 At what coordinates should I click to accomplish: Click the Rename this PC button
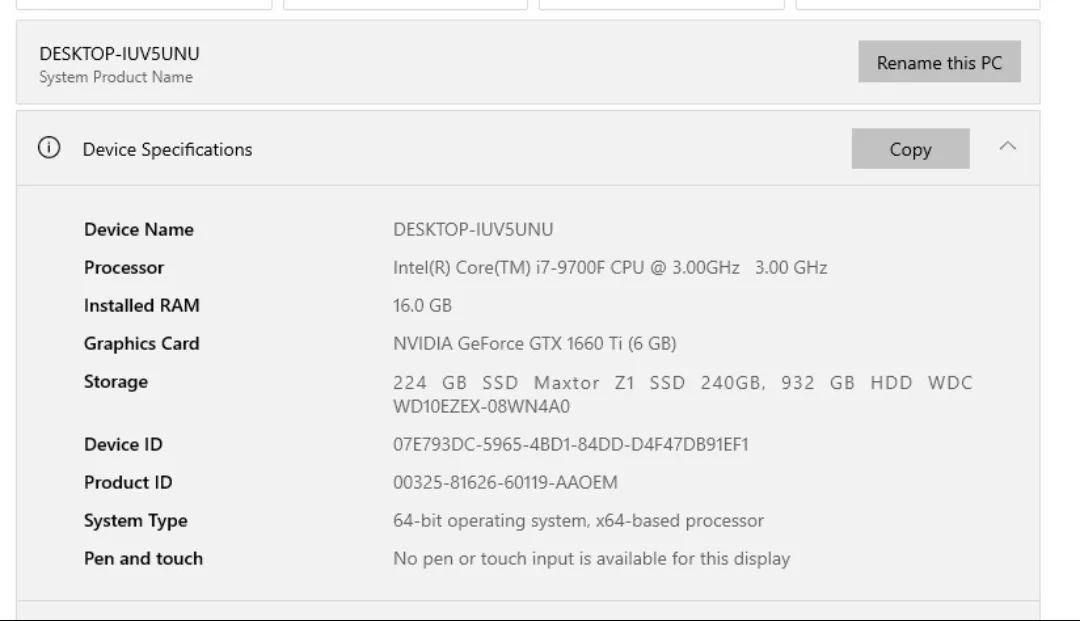pos(938,61)
